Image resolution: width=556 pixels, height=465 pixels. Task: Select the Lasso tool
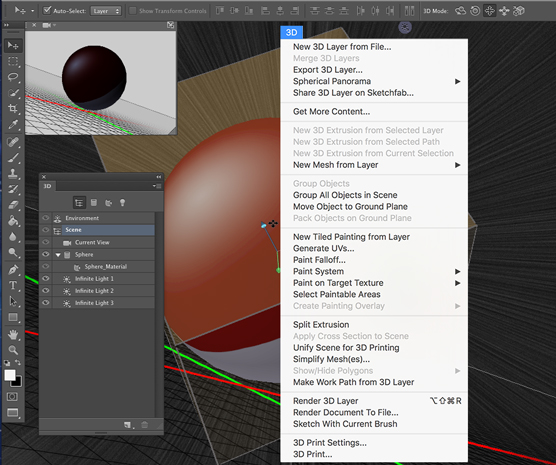pyautogui.click(x=13, y=77)
